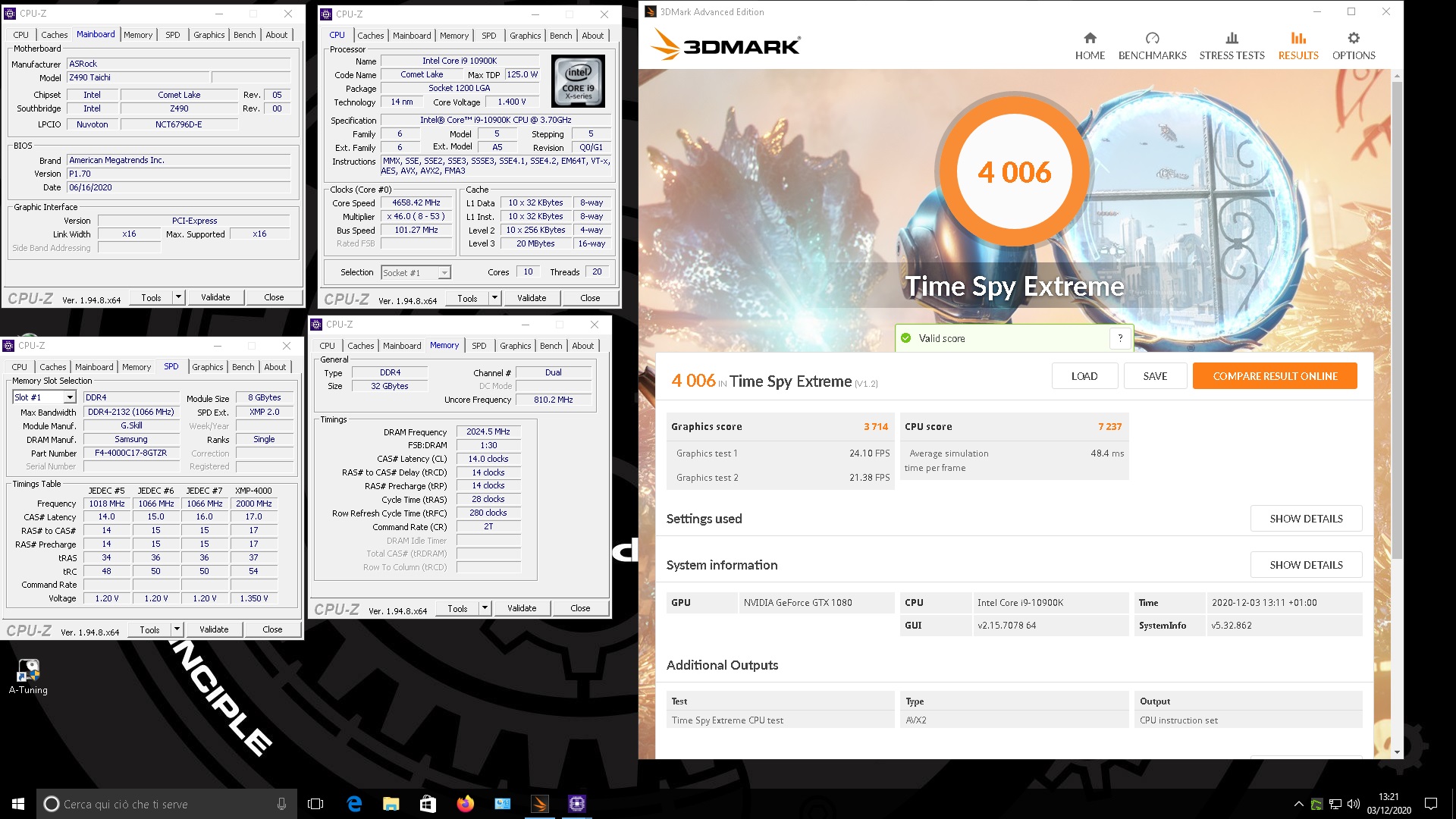1456x819 pixels.
Task: Click the Cortana search box
Action: [165, 804]
